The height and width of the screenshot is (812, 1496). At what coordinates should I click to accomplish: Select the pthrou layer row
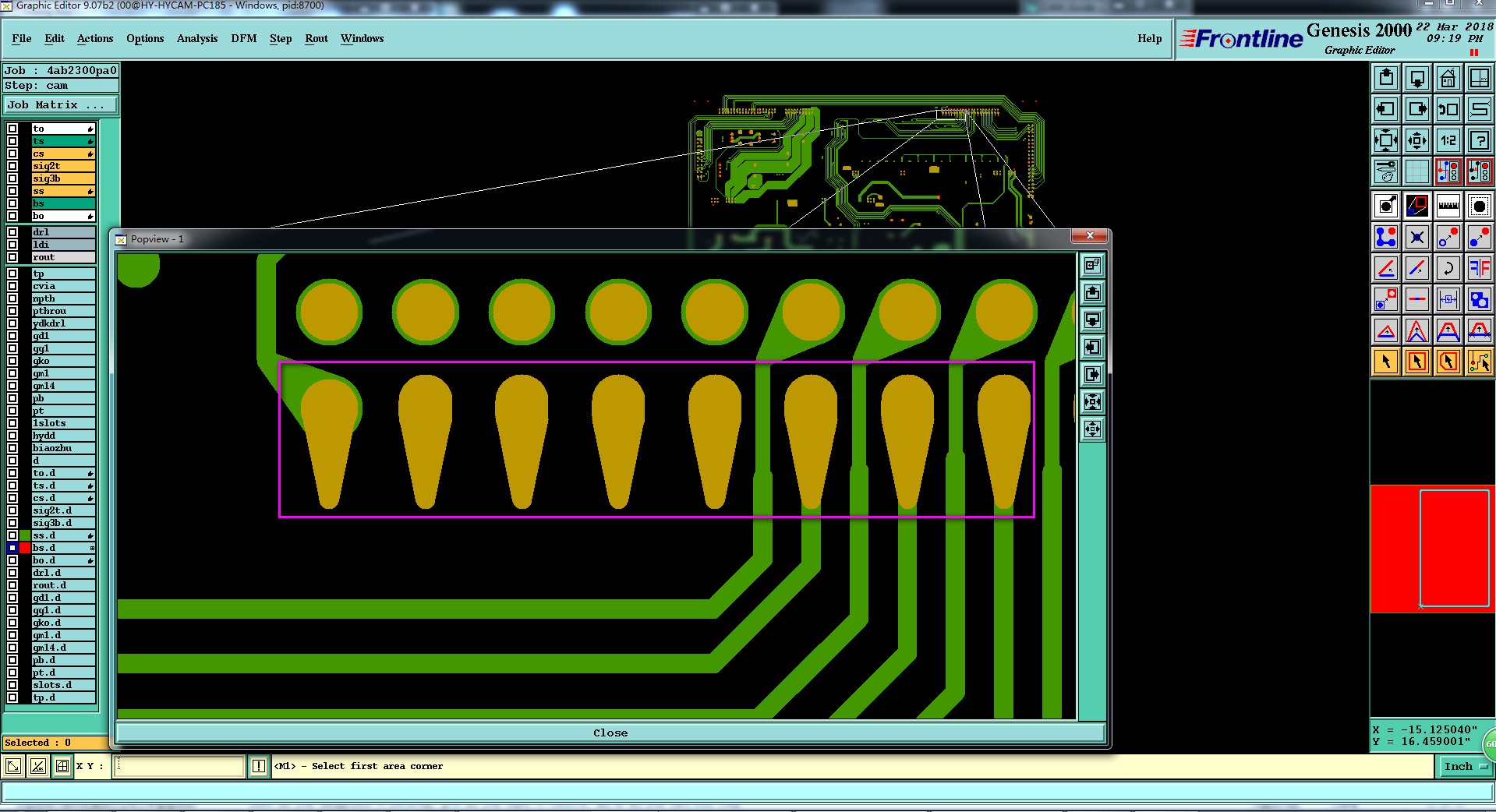point(63,311)
